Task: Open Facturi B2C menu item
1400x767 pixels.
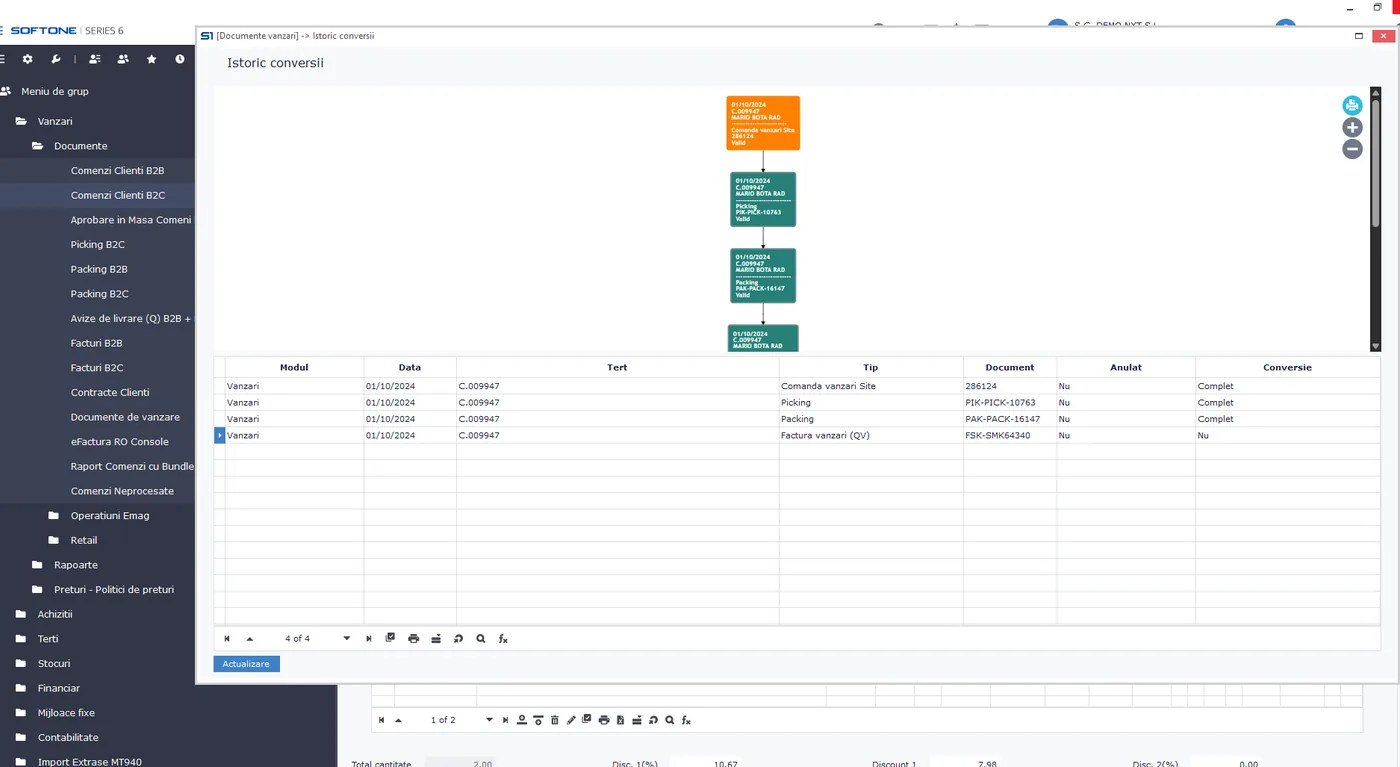Action: (97, 368)
